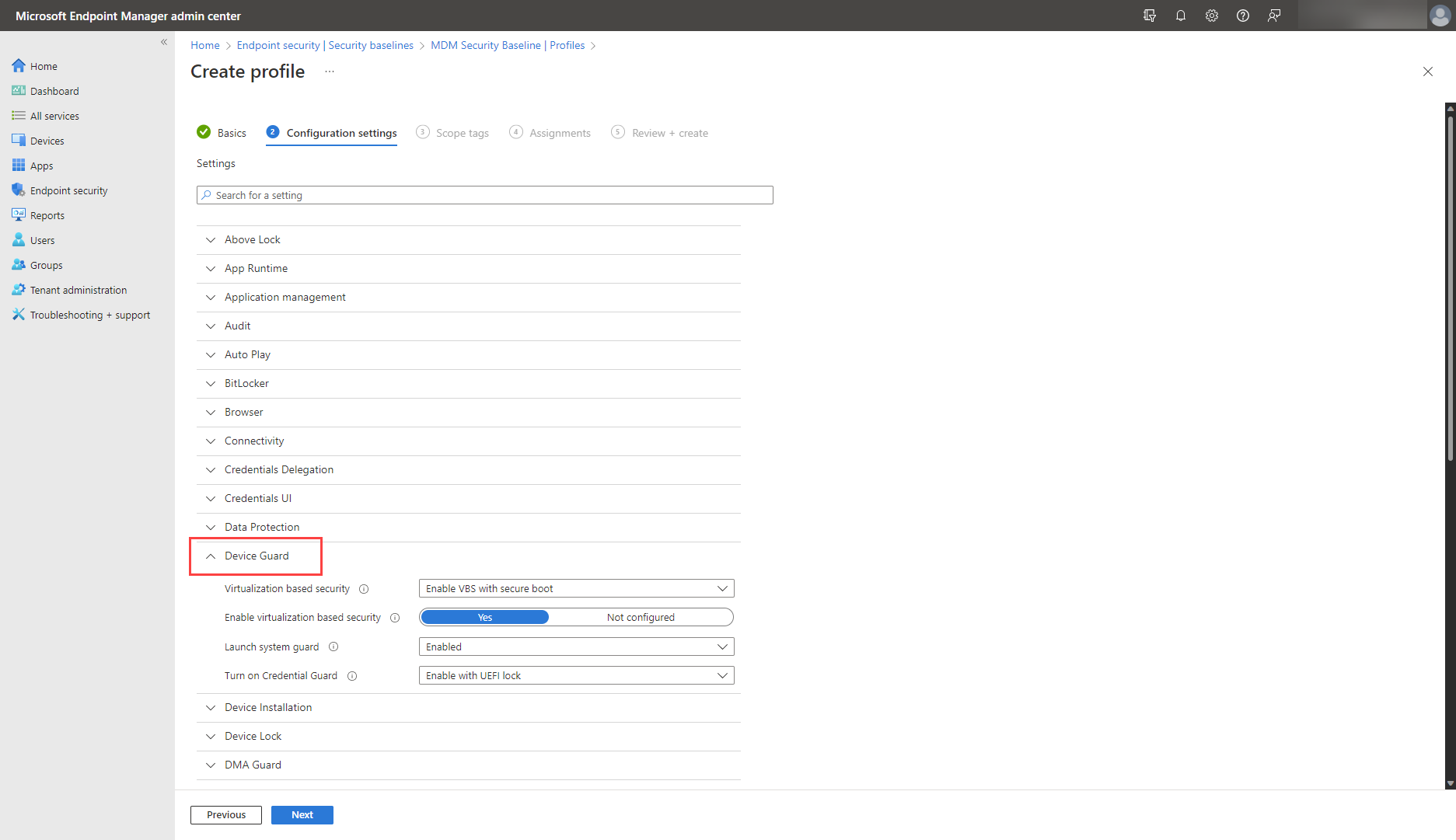Show info for Launch system guard
The height and width of the screenshot is (840, 1456).
333,647
